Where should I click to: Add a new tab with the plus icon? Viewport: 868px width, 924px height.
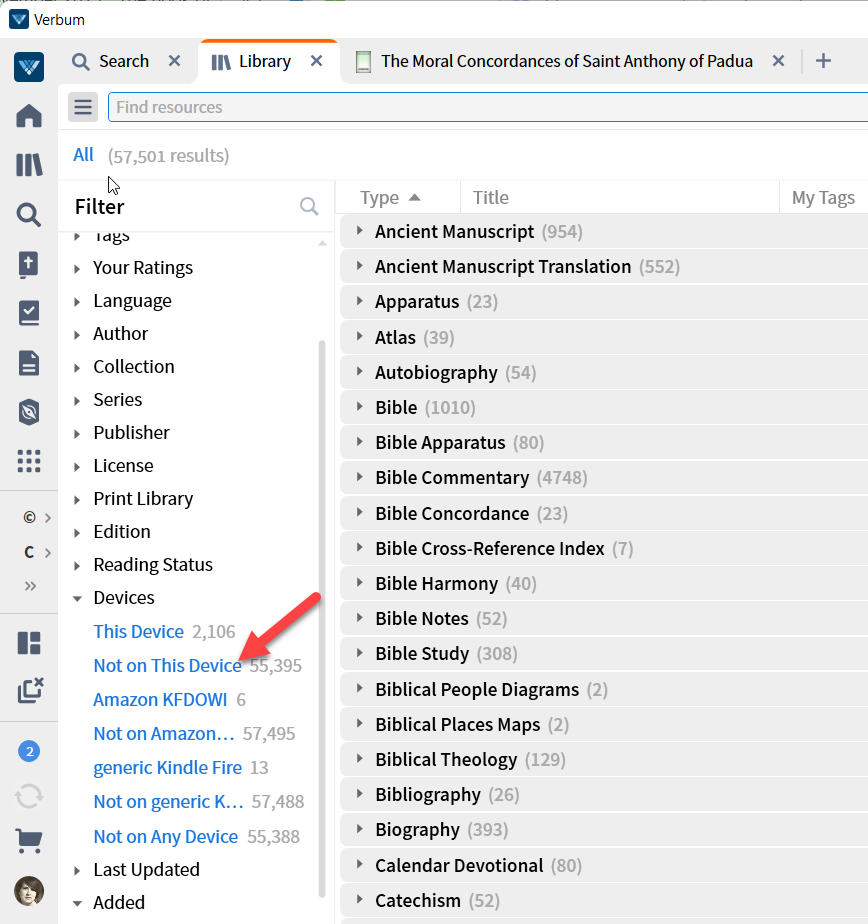tap(823, 61)
